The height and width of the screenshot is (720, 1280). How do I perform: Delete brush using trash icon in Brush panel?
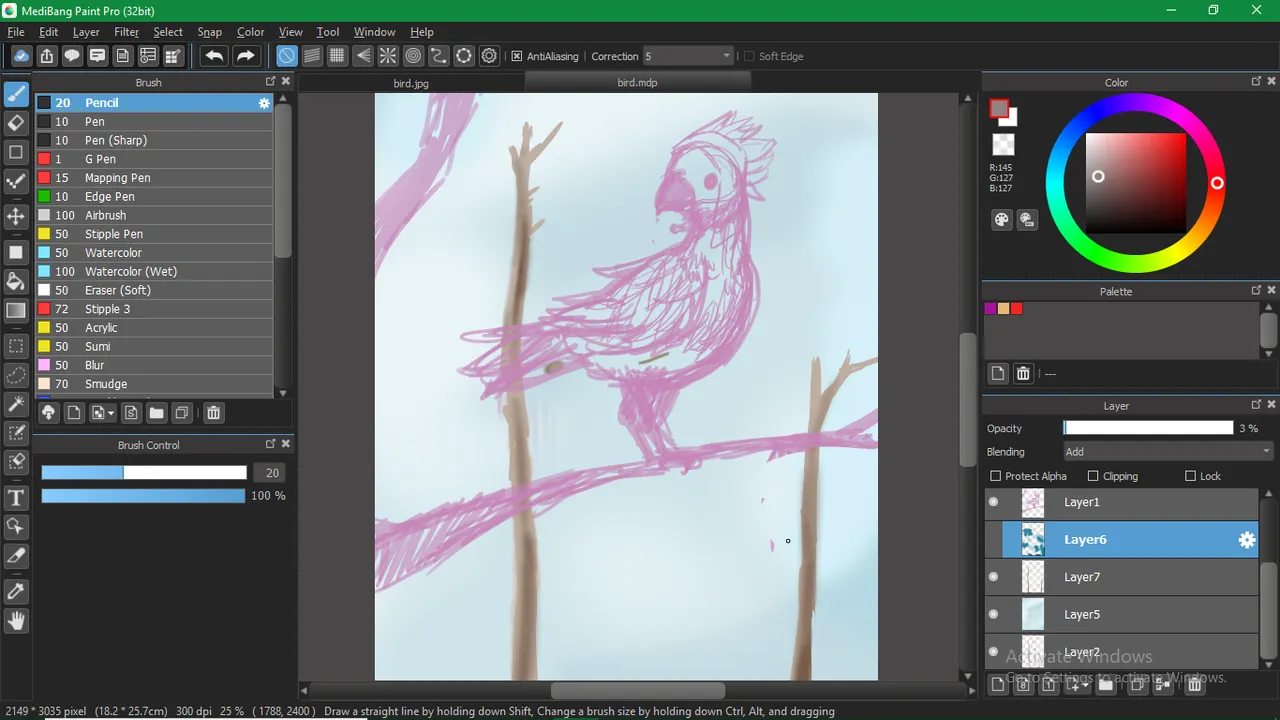[x=213, y=413]
